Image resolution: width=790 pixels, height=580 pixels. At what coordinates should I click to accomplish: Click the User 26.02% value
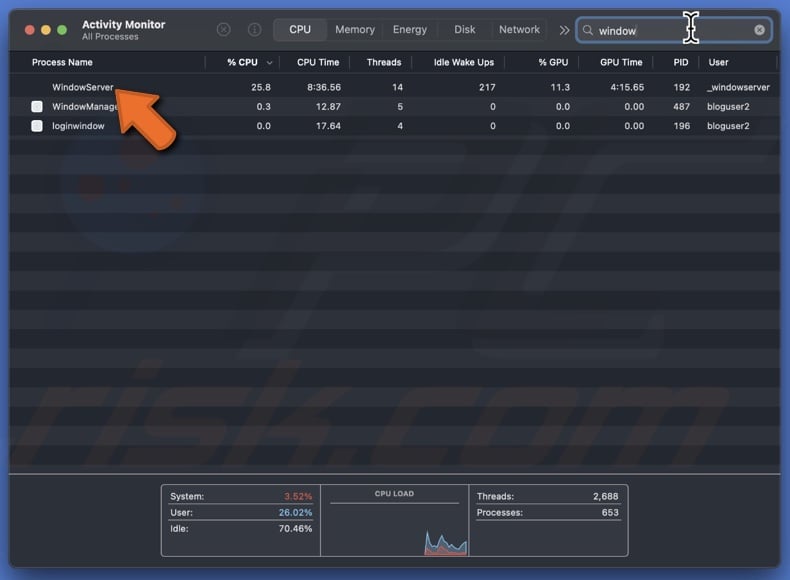tap(295, 512)
